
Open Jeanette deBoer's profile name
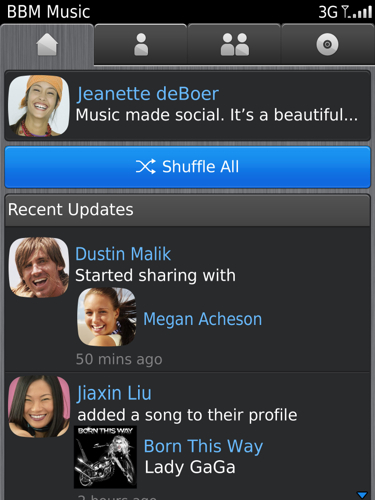click(148, 94)
